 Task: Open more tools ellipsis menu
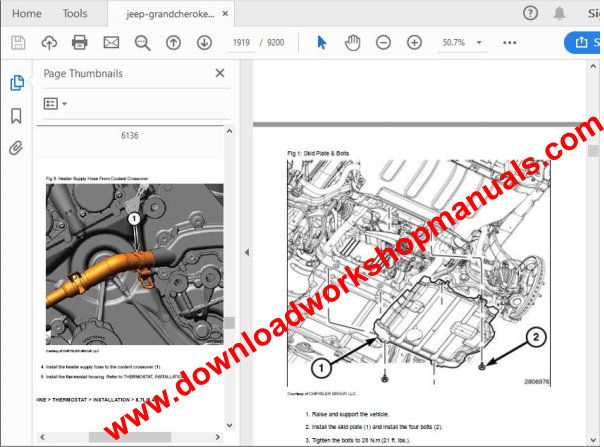coord(510,42)
